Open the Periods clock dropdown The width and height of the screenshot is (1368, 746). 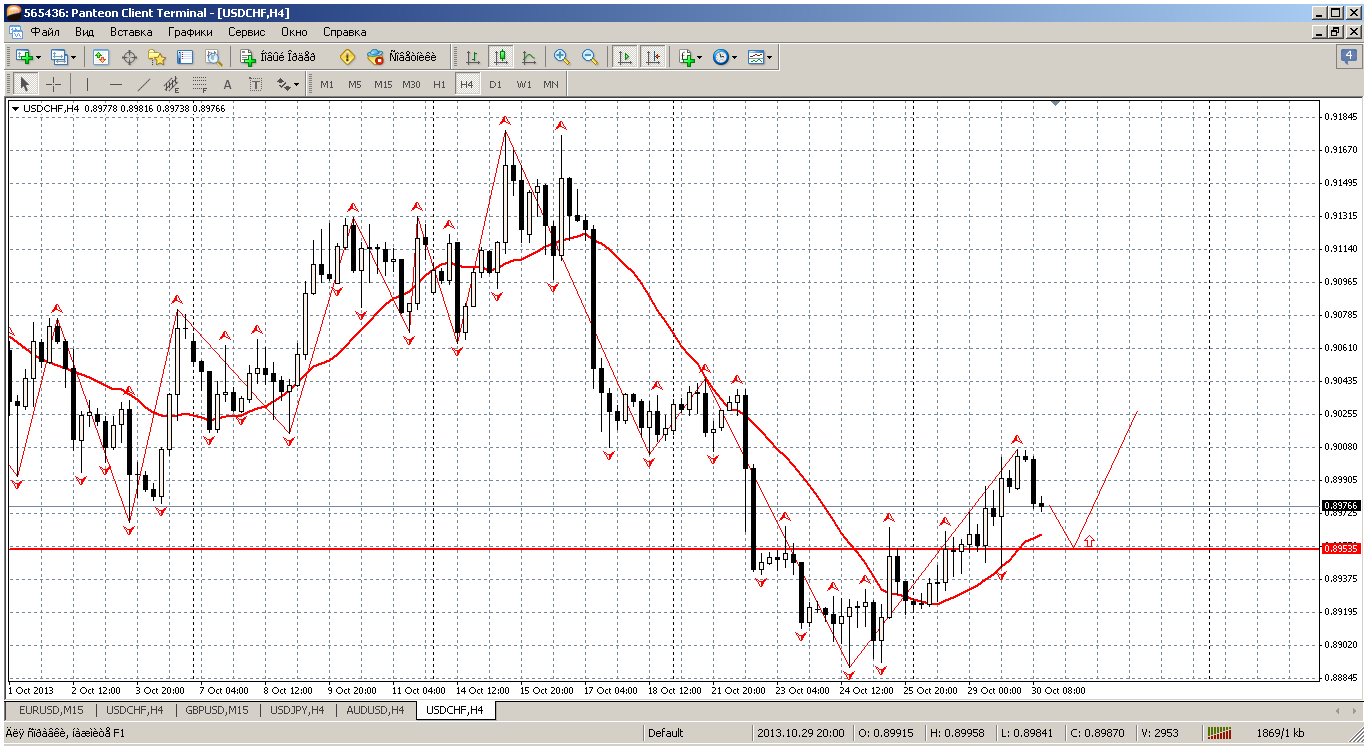[725, 57]
